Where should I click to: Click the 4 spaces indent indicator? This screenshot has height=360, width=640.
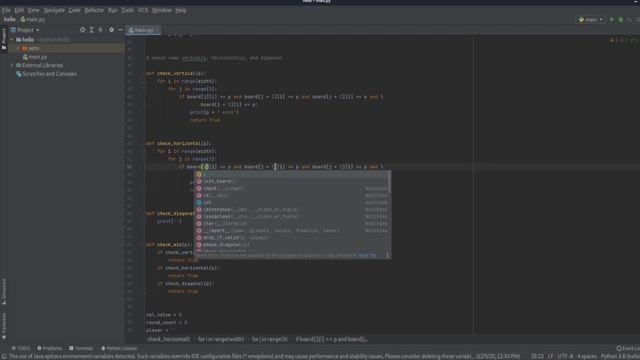tap(587, 356)
